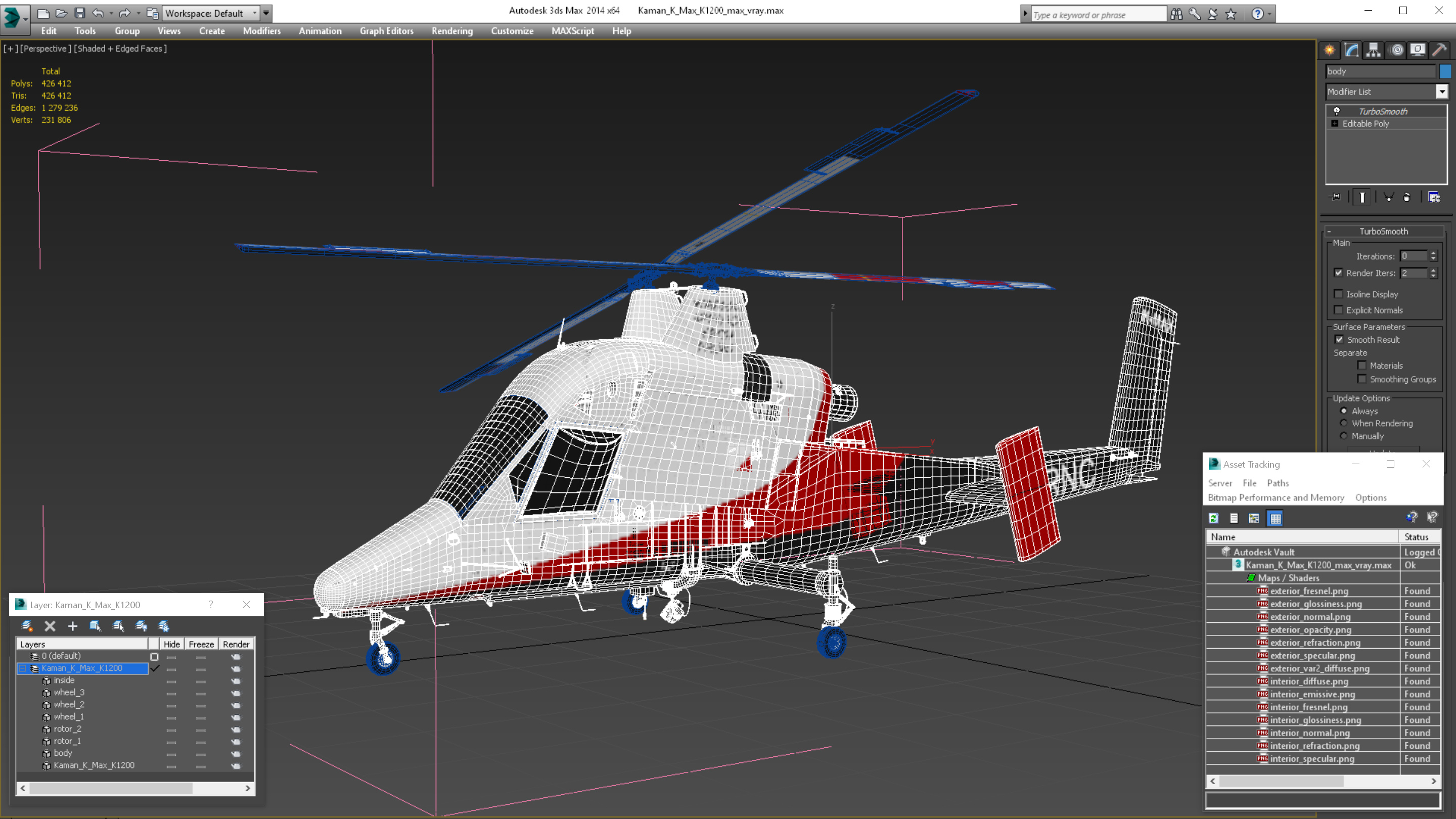Collapse the Kaman_K_Max_K1200 layer tree
The image size is (1456, 819).
[x=23, y=668]
